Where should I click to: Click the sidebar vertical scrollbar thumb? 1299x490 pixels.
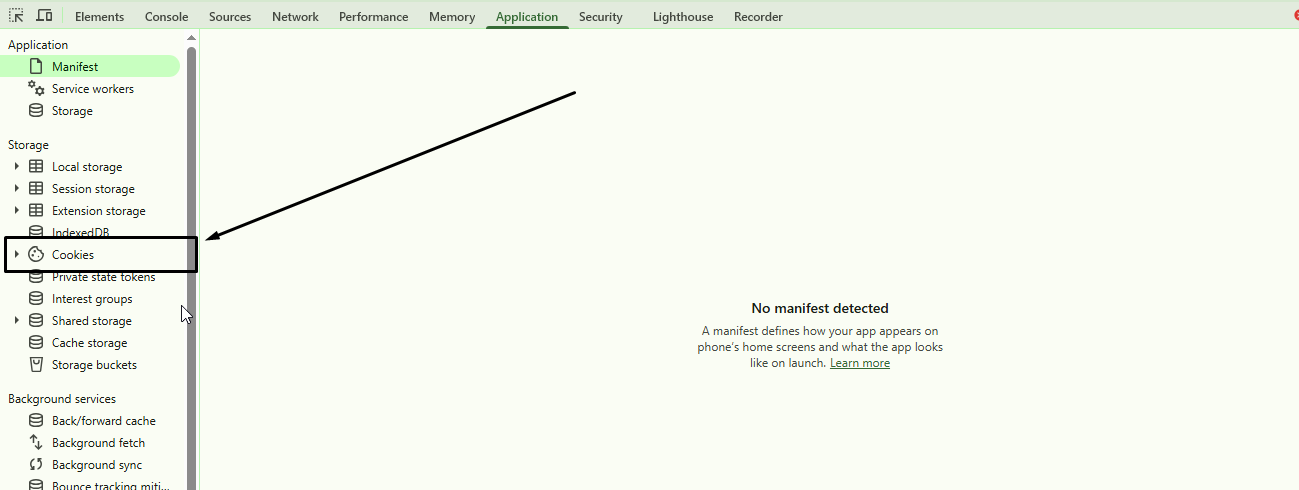tap(191, 268)
